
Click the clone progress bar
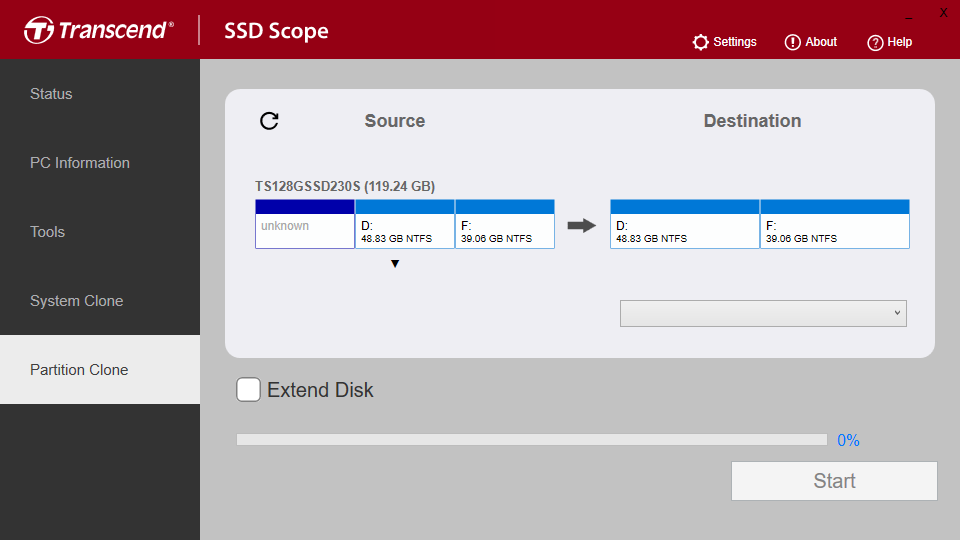[x=531, y=440]
